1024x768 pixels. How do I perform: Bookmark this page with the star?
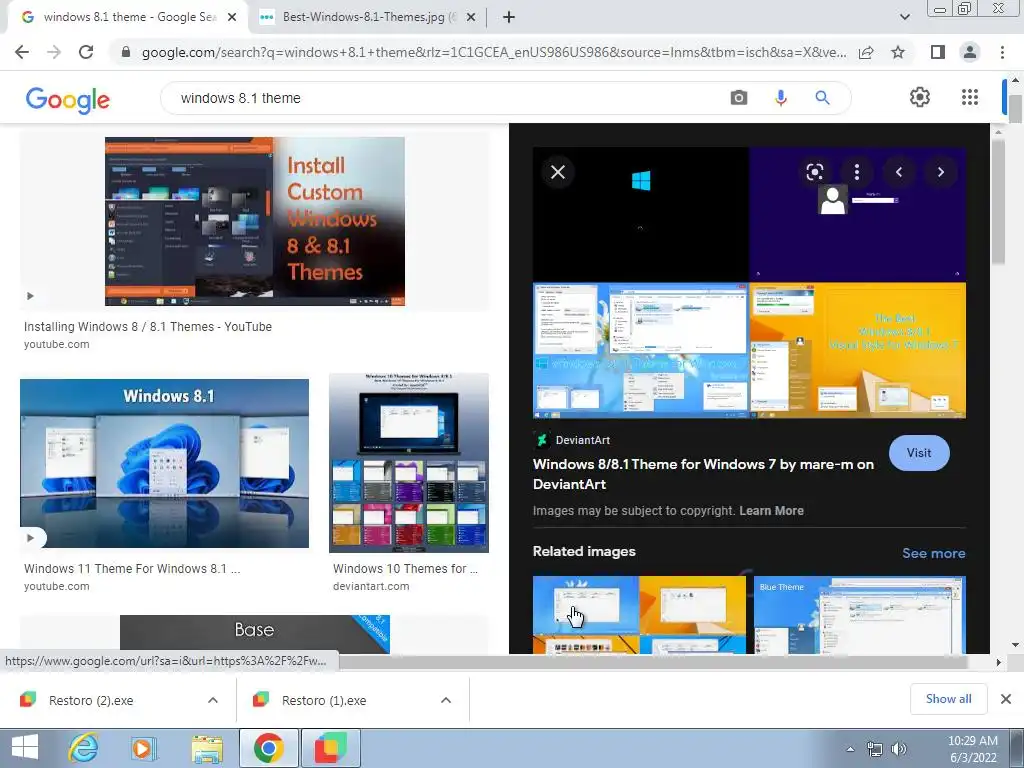(898, 52)
